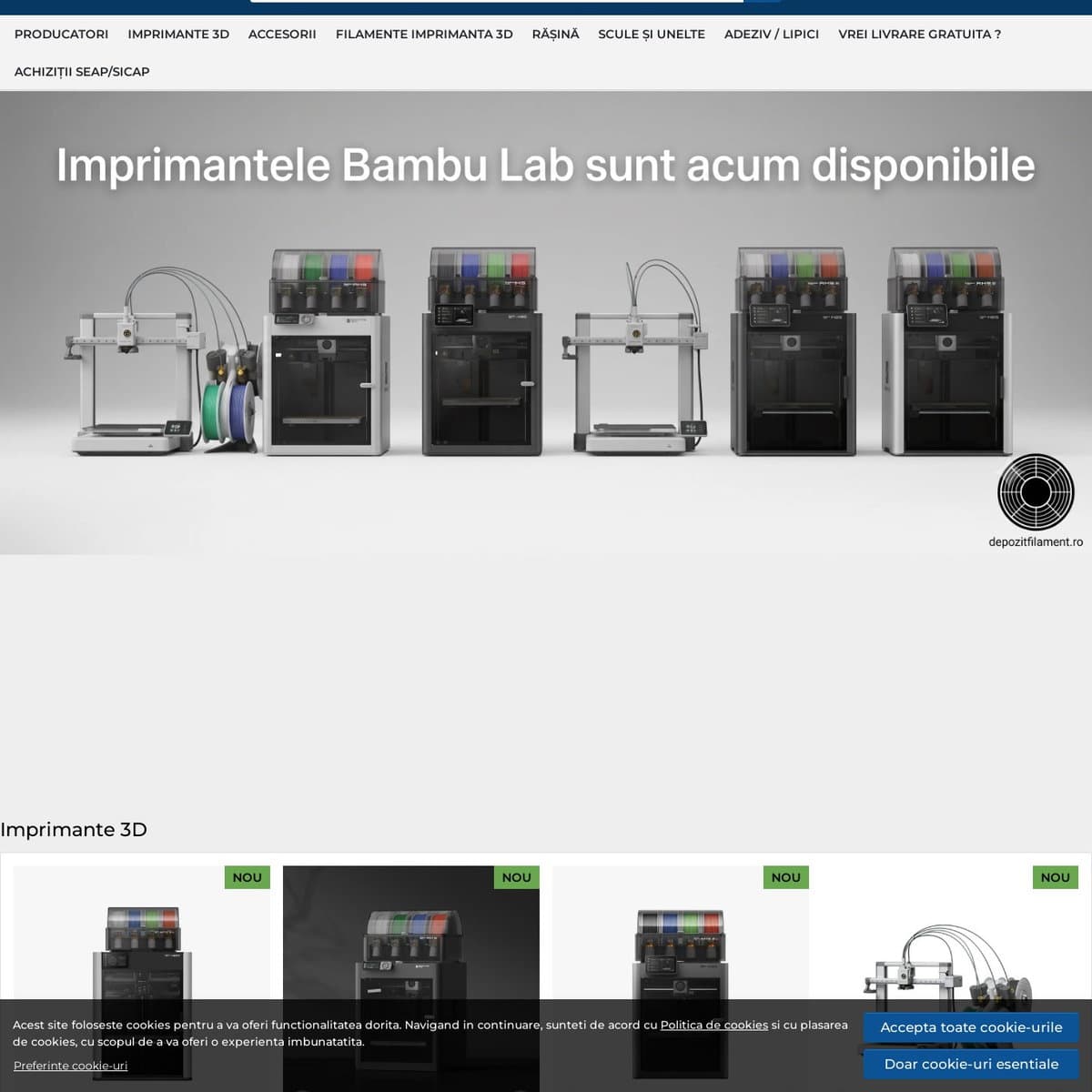Open VREI LIVRARE GRATUITA ? page
This screenshot has height=1092, width=1092.
click(919, 34)
